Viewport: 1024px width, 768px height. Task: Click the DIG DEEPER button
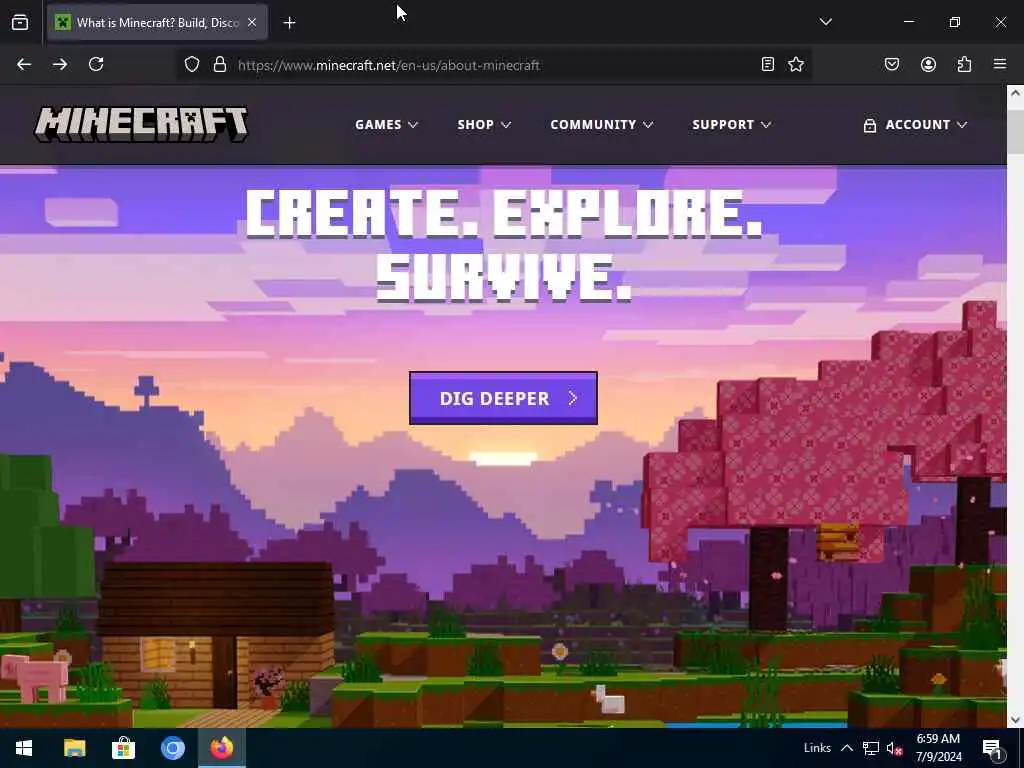click(503, 398)
